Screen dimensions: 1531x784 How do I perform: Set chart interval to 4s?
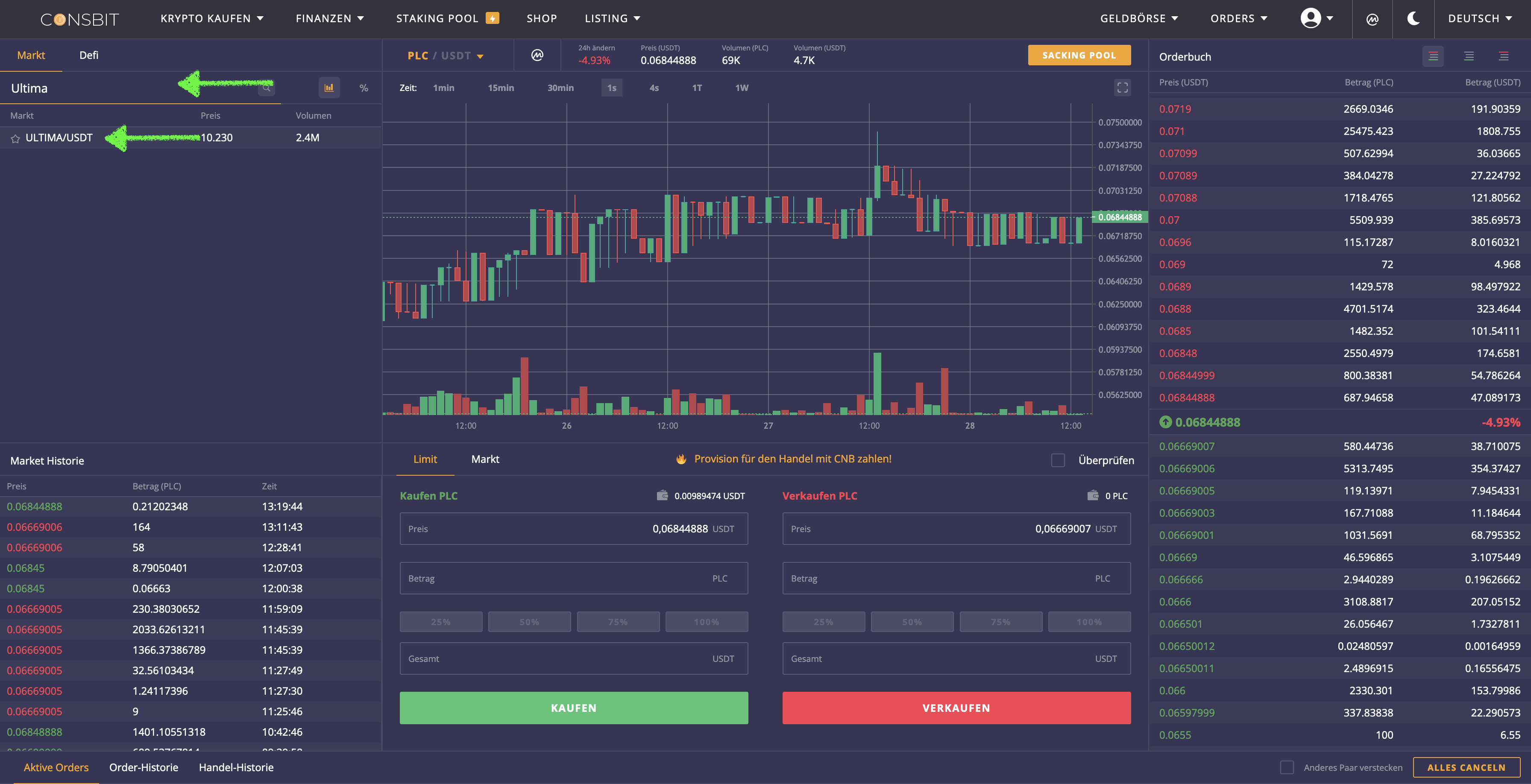tap(654, 88)
